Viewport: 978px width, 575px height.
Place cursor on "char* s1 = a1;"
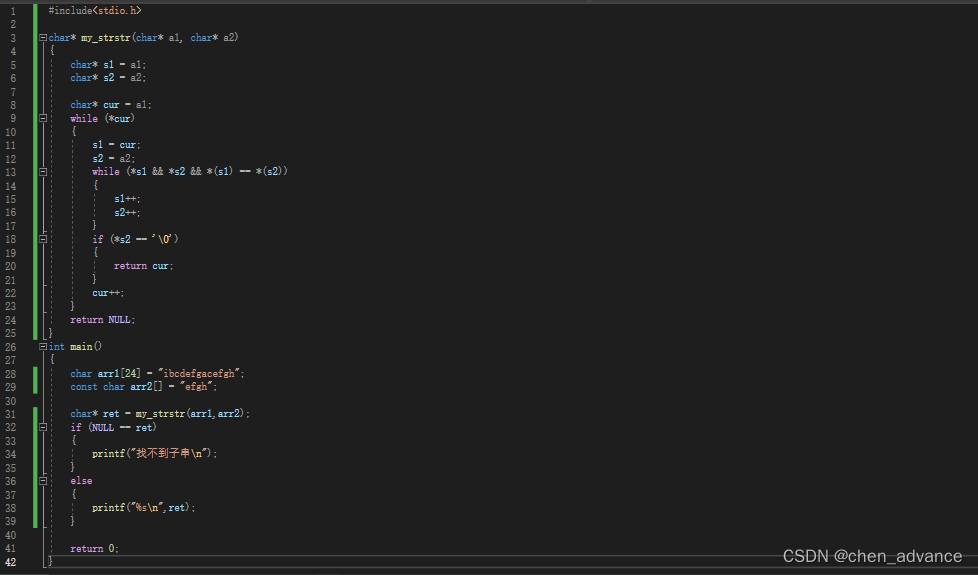pyautogui.click(x=108, y=64)
